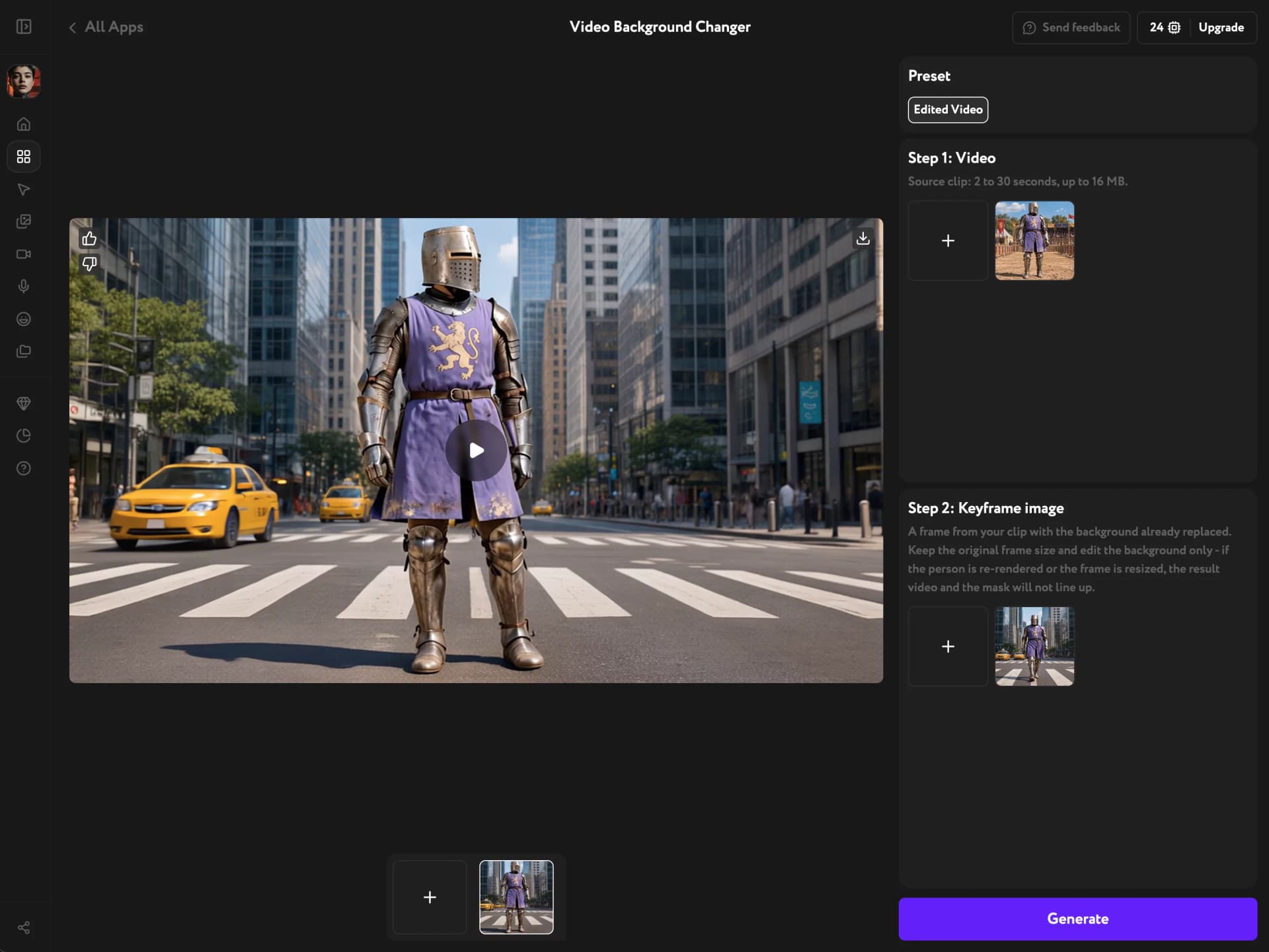Select the cursor tool icon in sidebar

24,190
